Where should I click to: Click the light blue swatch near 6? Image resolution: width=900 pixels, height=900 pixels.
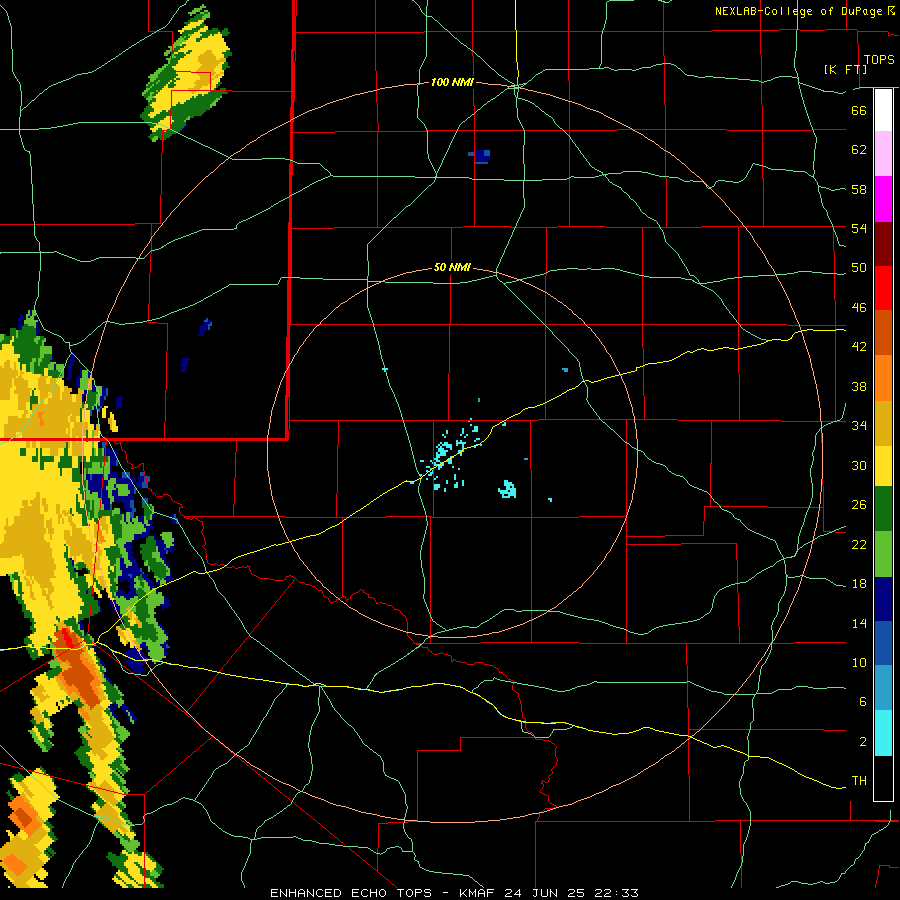(883, 688)
